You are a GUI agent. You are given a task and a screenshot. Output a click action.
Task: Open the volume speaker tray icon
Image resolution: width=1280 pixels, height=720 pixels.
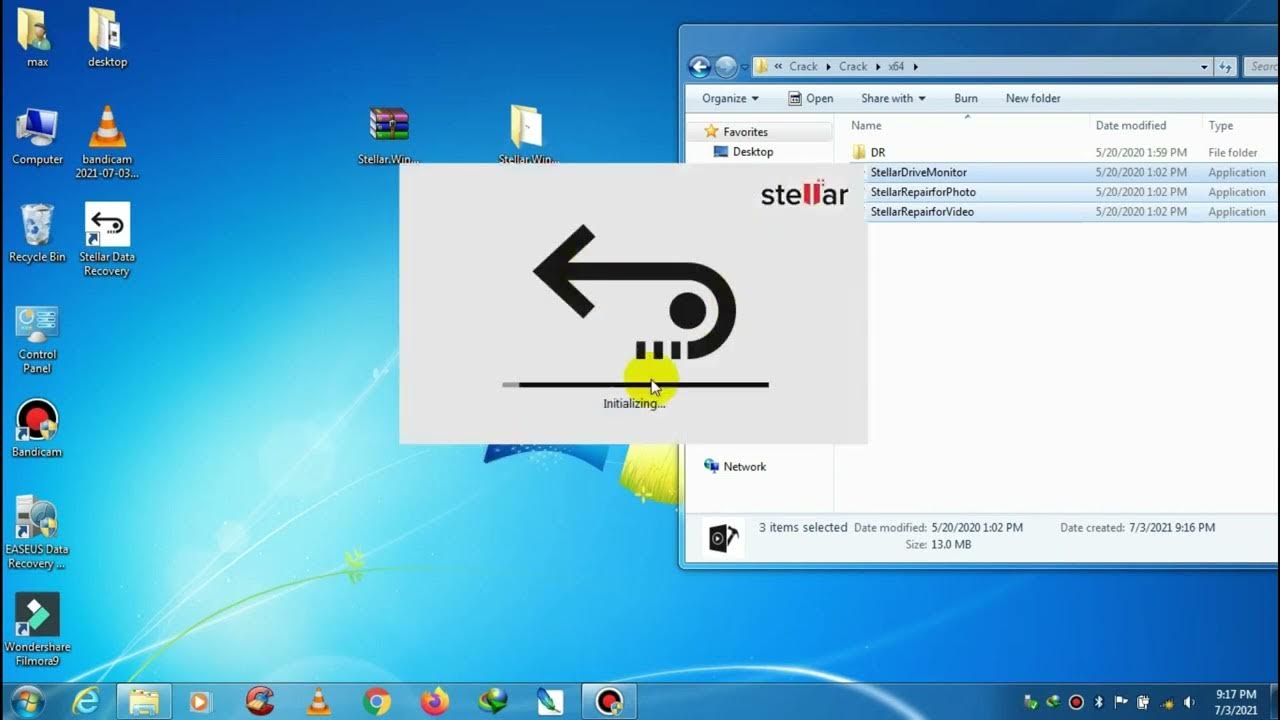[1189, 702]
